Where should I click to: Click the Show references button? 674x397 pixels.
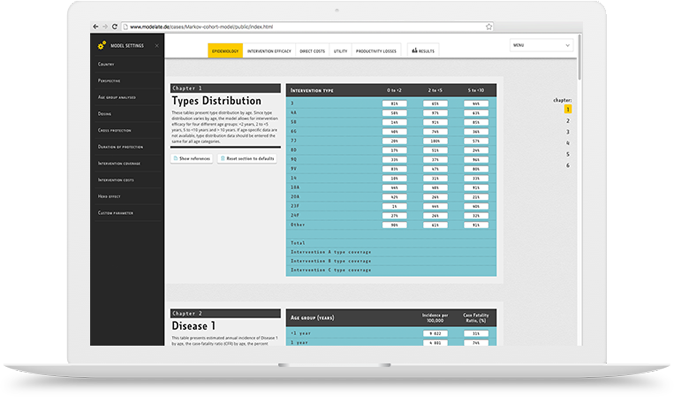click(x=192, y=159)
